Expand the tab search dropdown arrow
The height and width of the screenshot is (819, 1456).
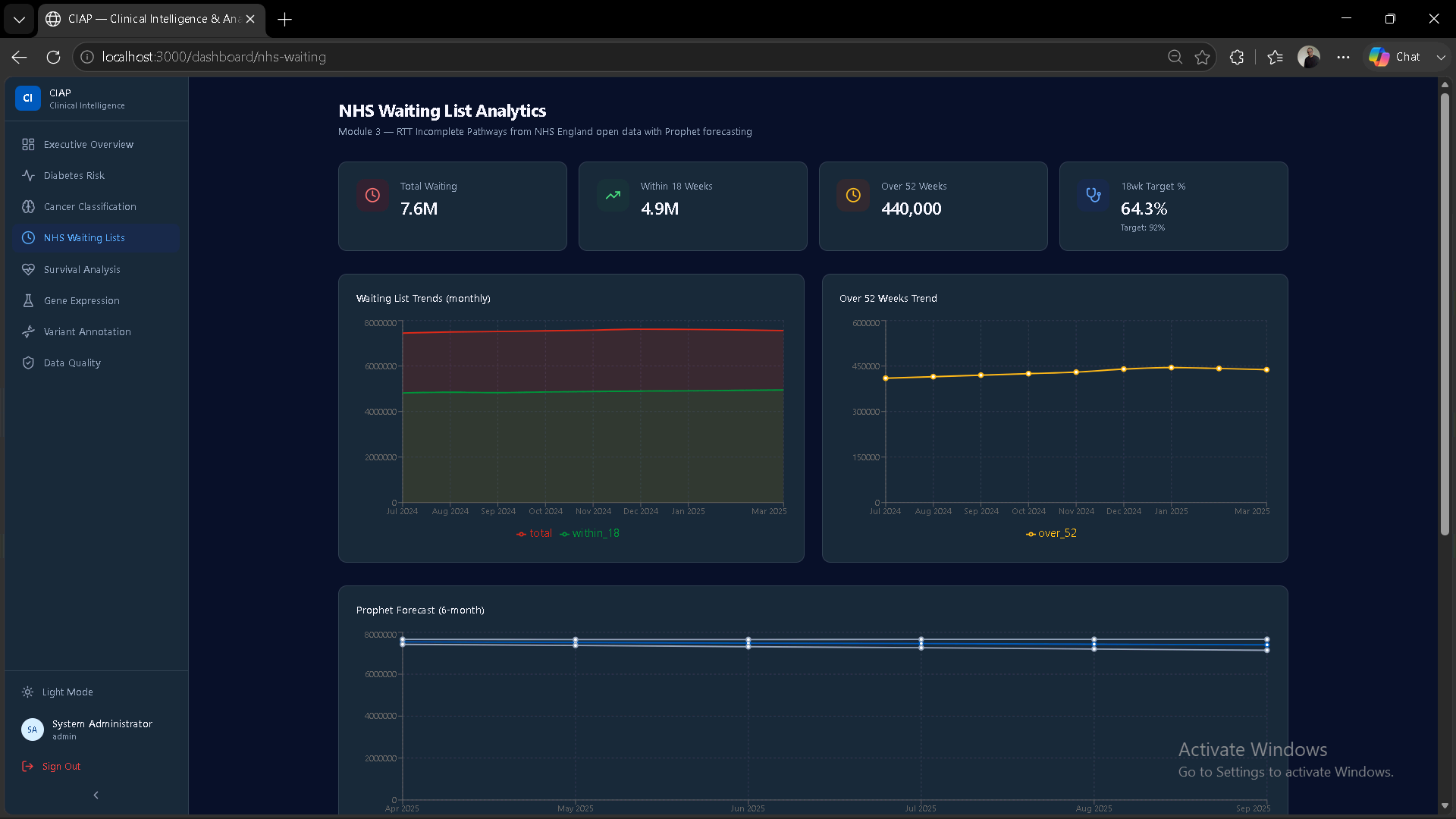click(19, 19)
